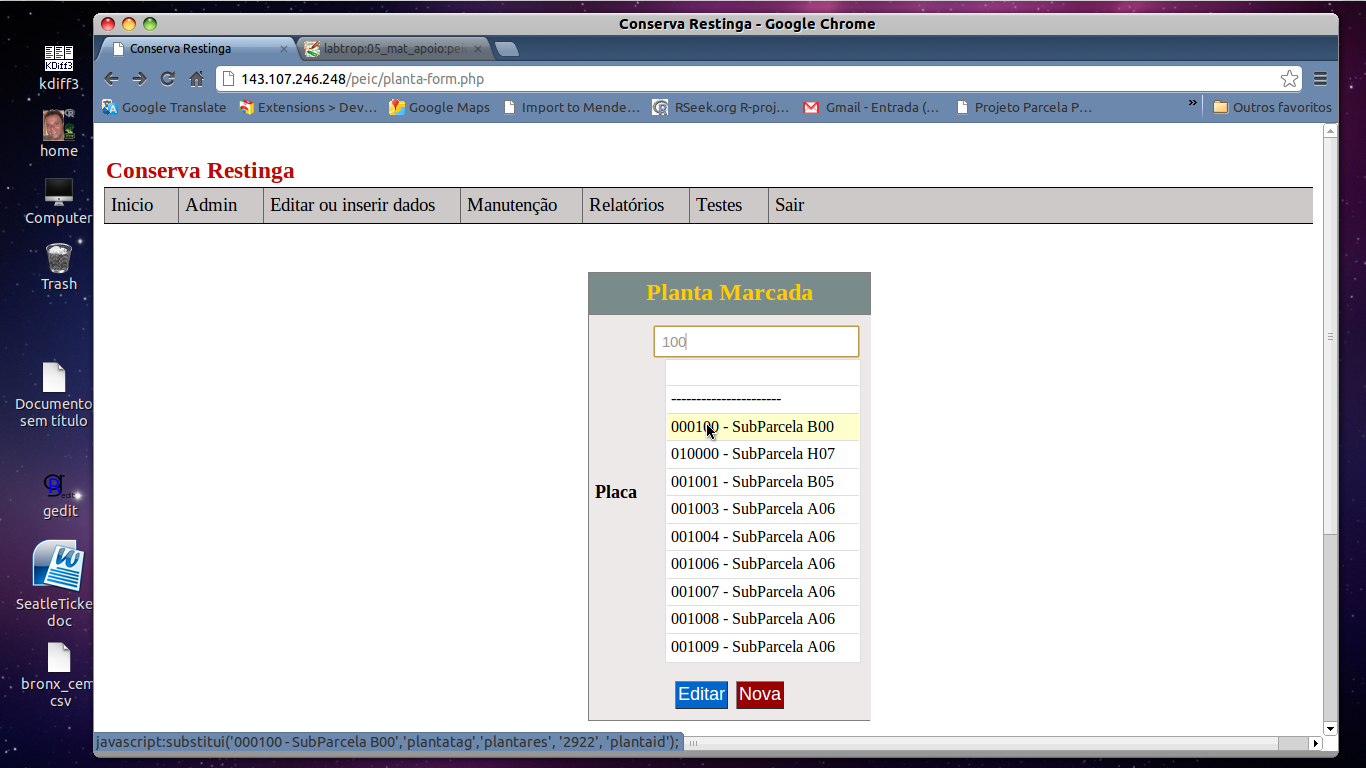
Task: Go to the browser home page
Action: point(197,79)
